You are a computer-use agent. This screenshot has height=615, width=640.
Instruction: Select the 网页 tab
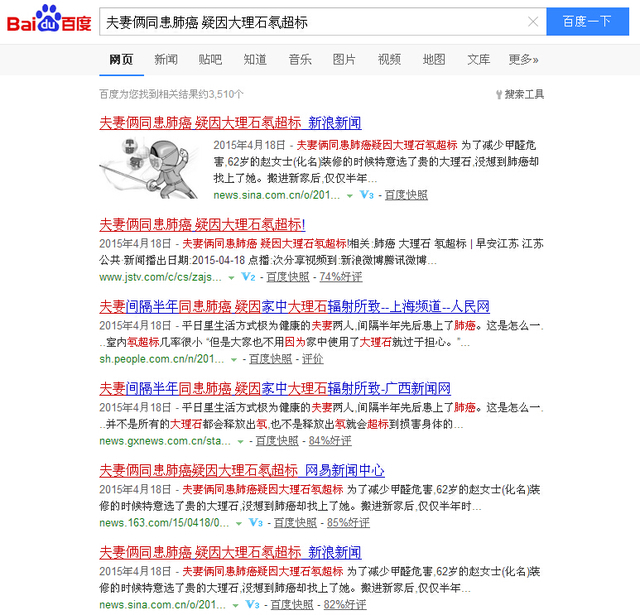pyautogui.click(x=121, y=60)
